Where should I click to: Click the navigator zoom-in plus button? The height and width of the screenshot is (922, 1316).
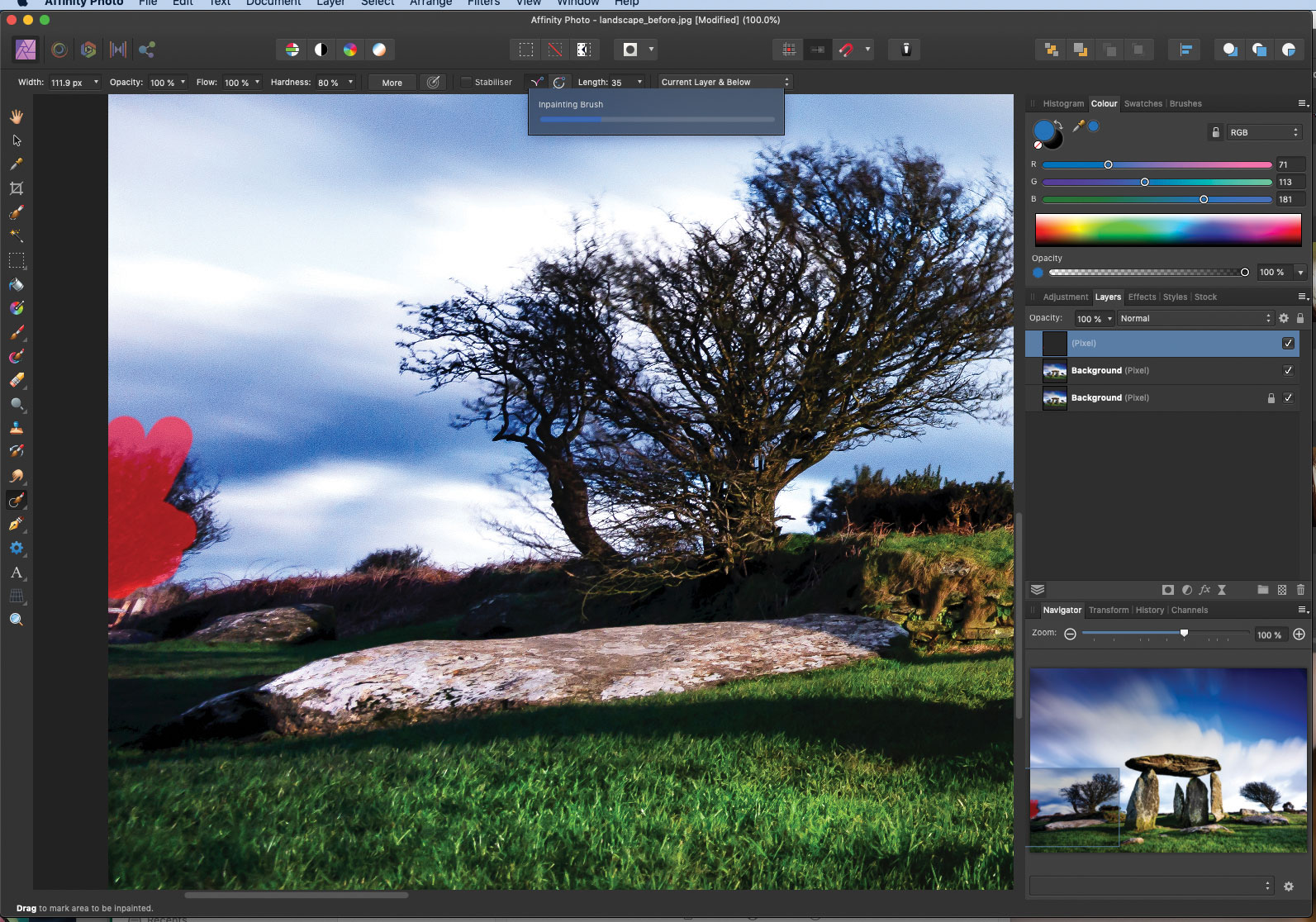pyautogui.click(x=1299, y=634)
